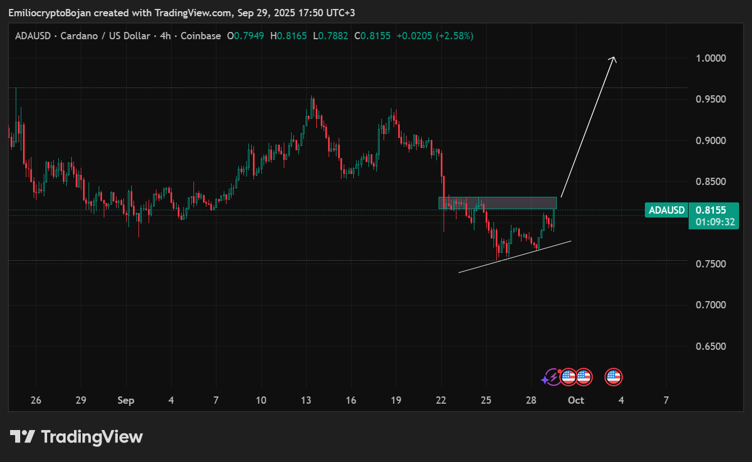Click the 1.0000 price axis label
The image size is (752, 462).
[x=711, y=59]
